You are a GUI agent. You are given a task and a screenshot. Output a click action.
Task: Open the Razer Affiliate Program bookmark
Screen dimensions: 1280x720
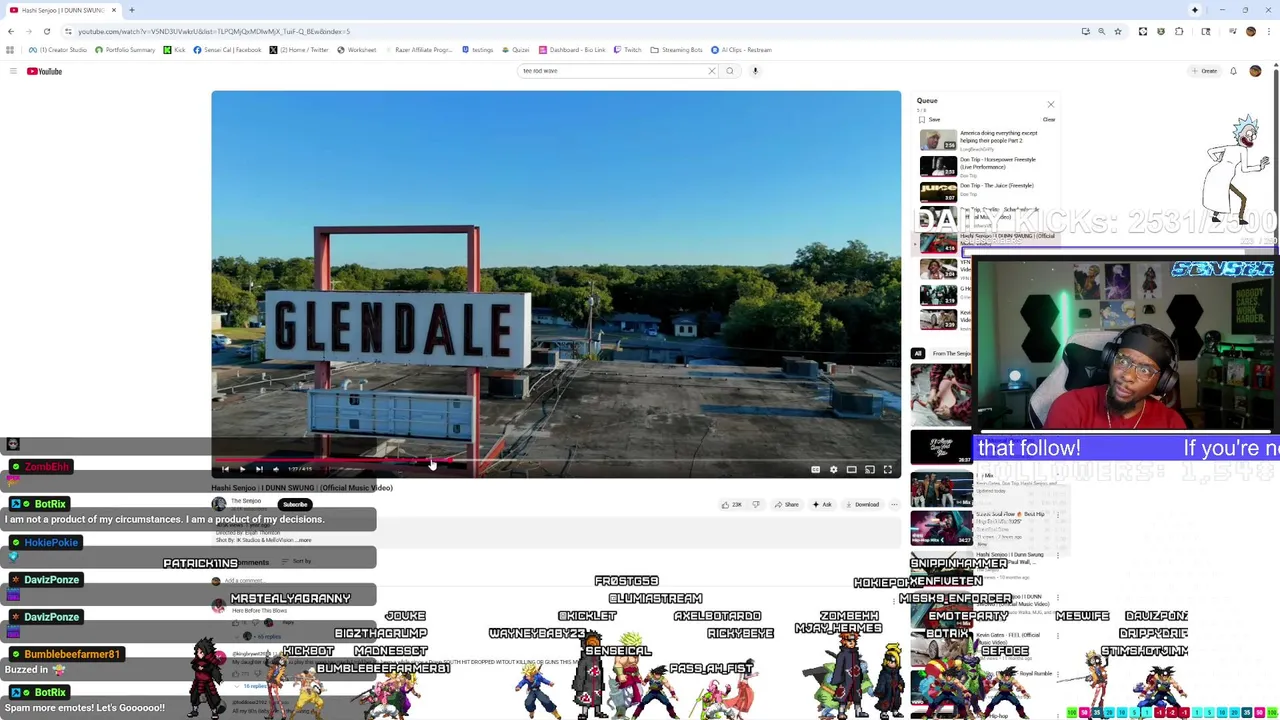click(418, 50)
